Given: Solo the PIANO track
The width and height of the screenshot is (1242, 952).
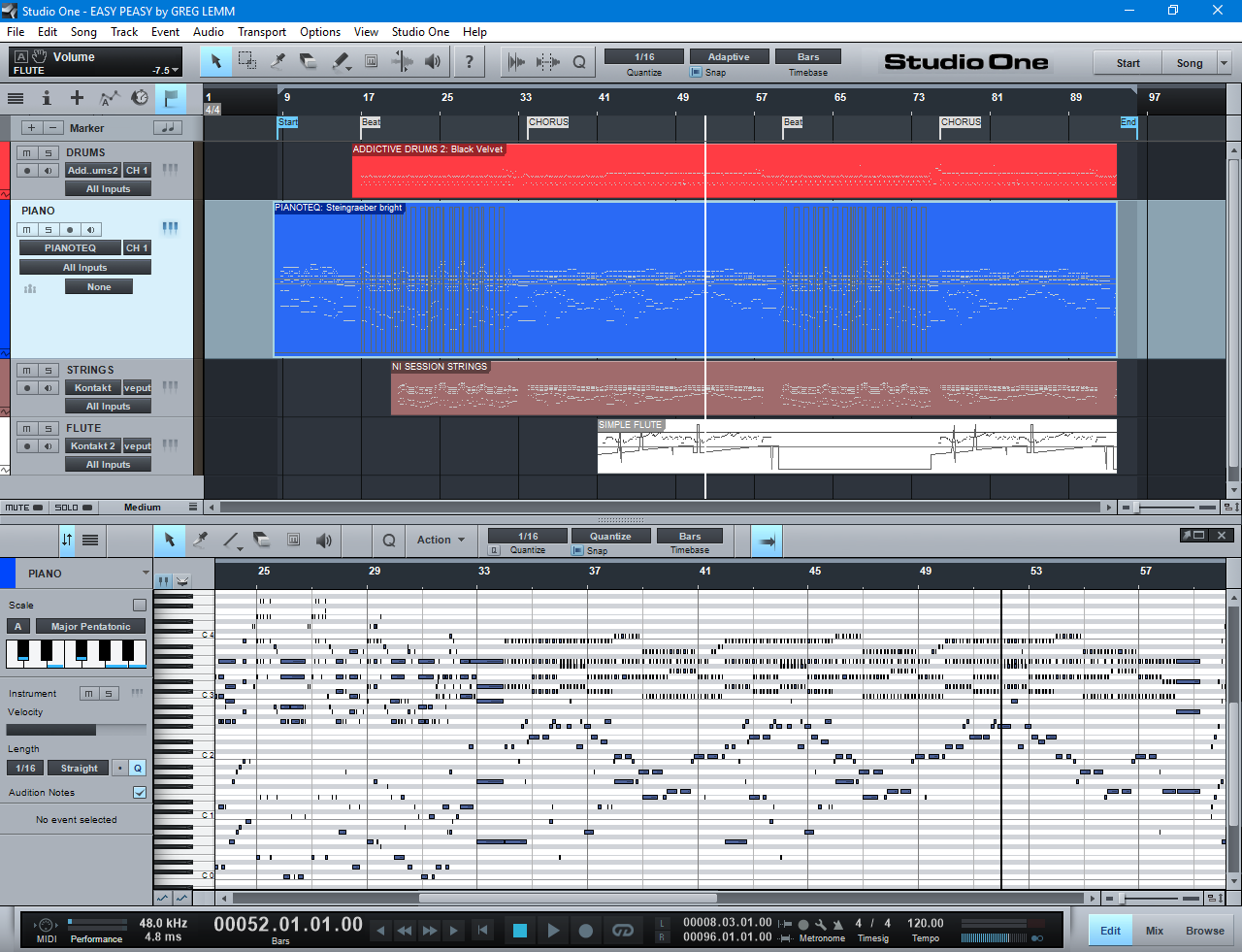Looking at the screenshot, I should point(48,230).
